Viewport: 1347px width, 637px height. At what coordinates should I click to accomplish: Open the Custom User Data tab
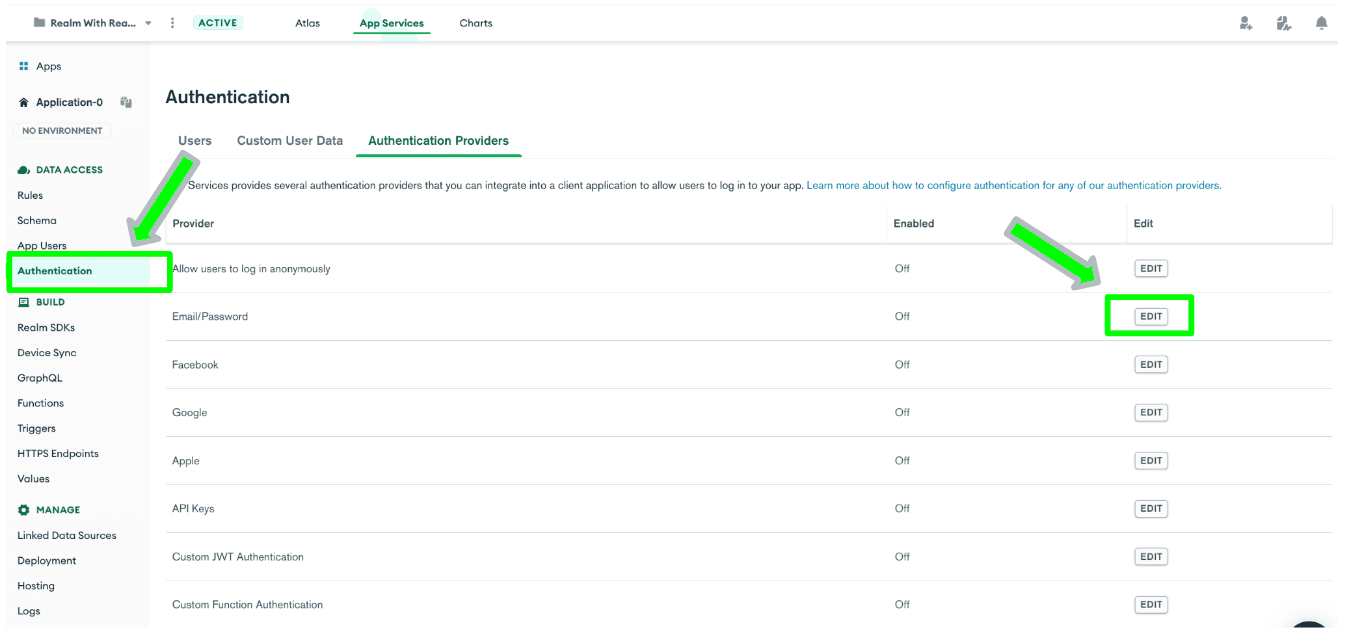click(290, 141)
